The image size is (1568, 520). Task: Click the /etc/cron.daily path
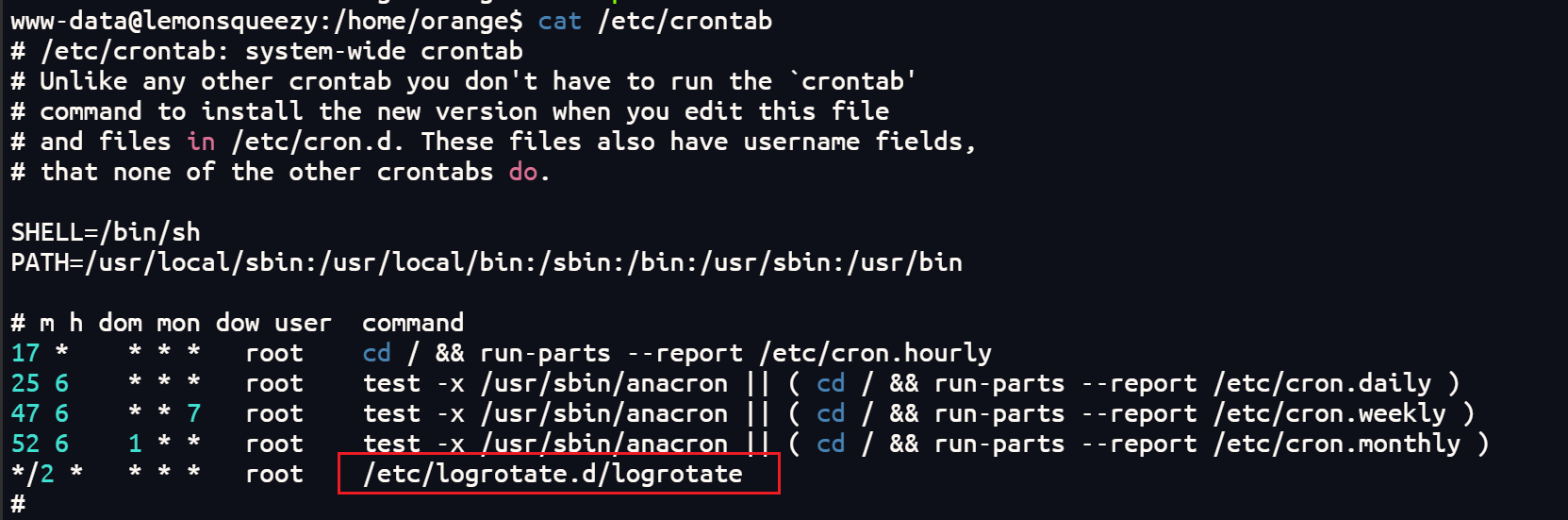click(1323, 383)
